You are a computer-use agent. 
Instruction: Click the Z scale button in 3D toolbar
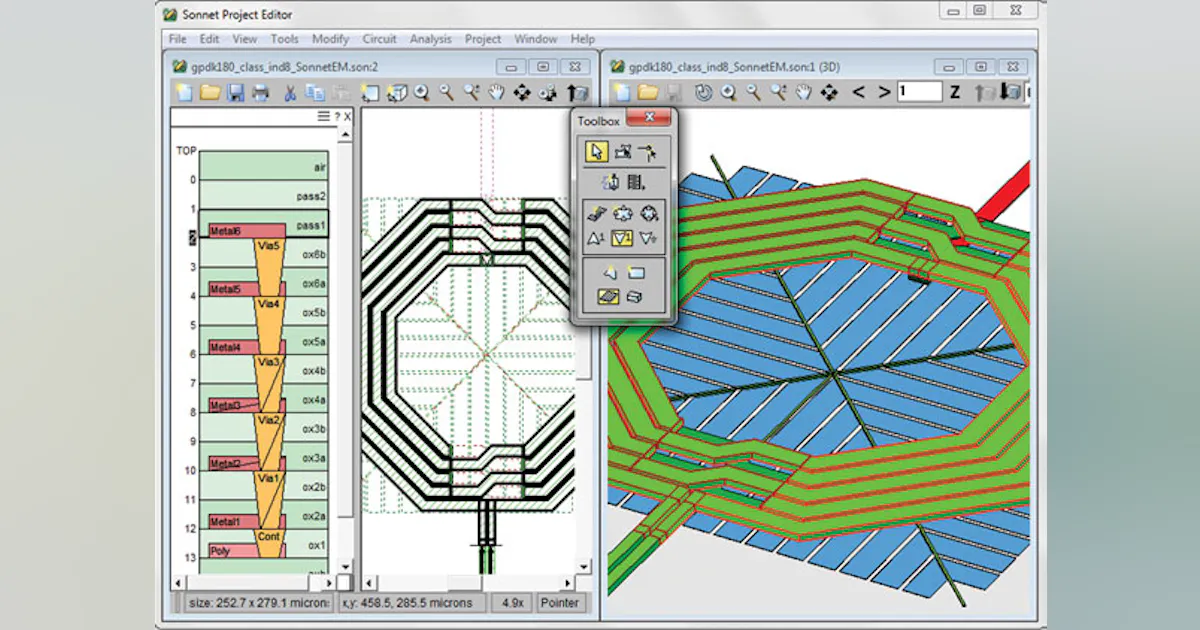(955, 92)
